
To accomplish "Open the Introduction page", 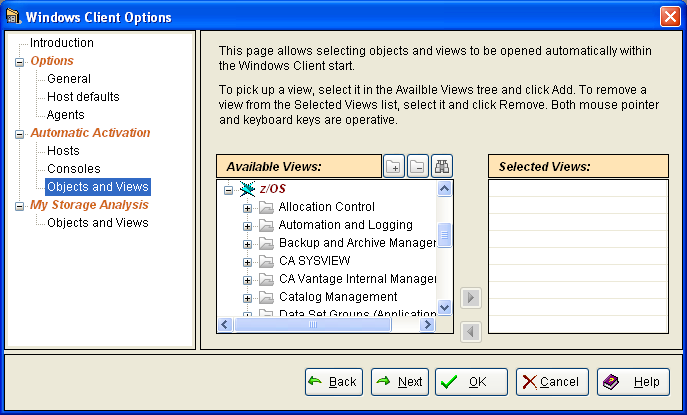I will click(62, 43).
